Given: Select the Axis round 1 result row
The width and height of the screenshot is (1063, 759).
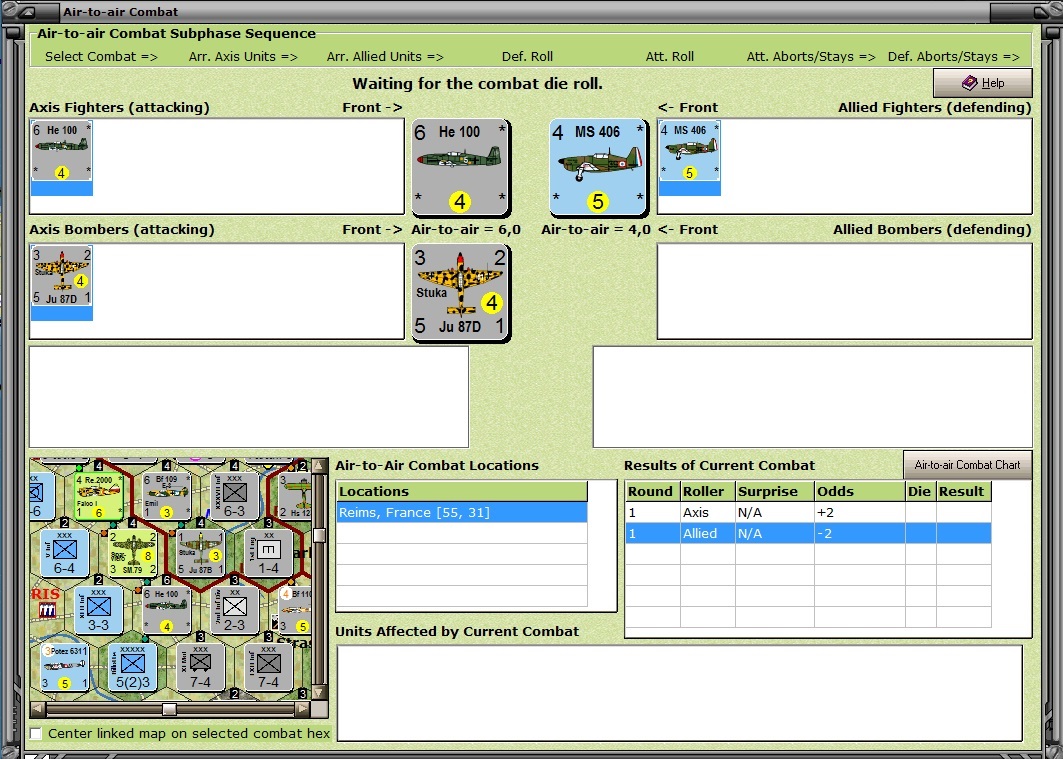Looking at the screenshot, I should 808,512.
